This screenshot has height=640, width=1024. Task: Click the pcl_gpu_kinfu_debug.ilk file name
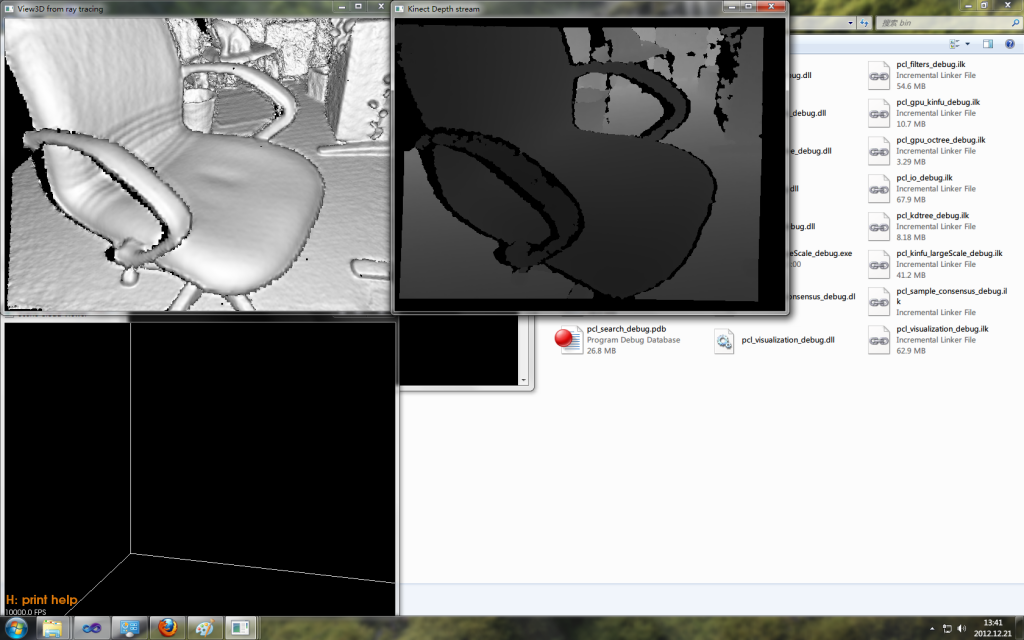(x=938, y=103)
